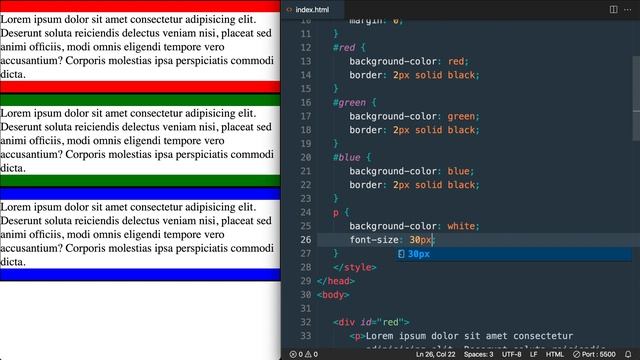
Task: Click the 'green' value on line 17
Action: point(461,116)
